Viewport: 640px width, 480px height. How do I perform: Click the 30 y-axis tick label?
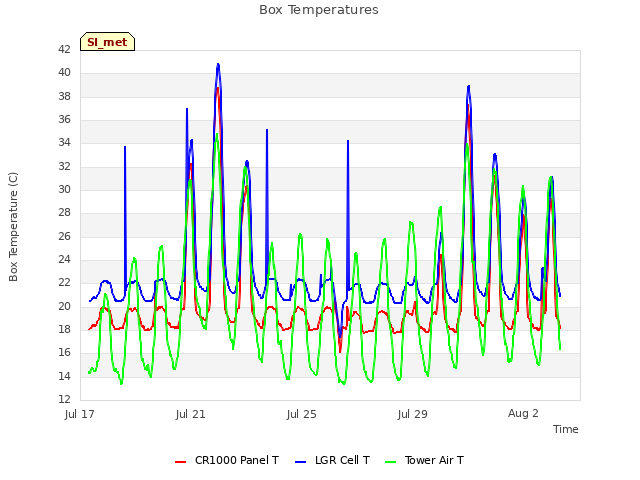pyautogui.click(x=64, y=189)
